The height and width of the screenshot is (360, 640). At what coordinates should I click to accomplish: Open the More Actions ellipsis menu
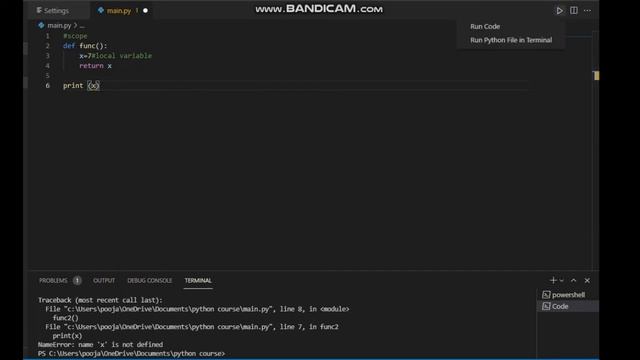pos(587,11)
